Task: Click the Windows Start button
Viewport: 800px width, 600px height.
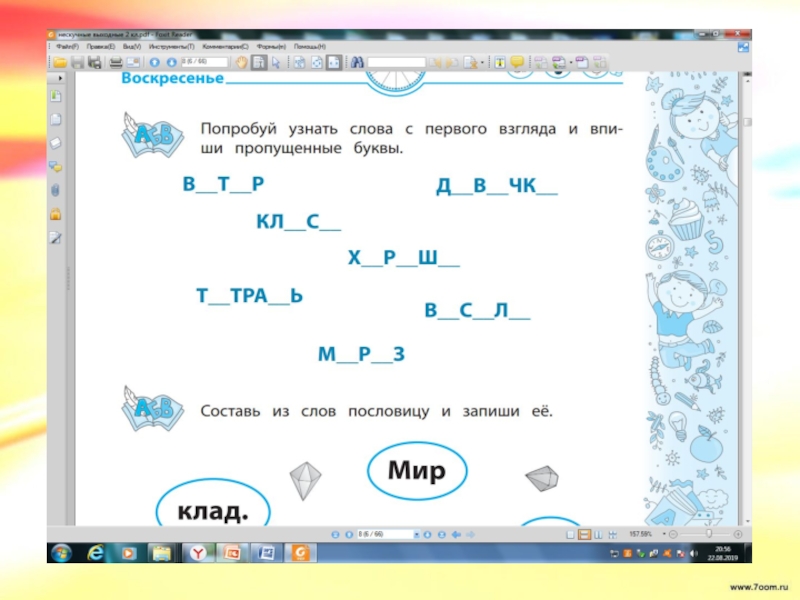Action: [61, 553]
